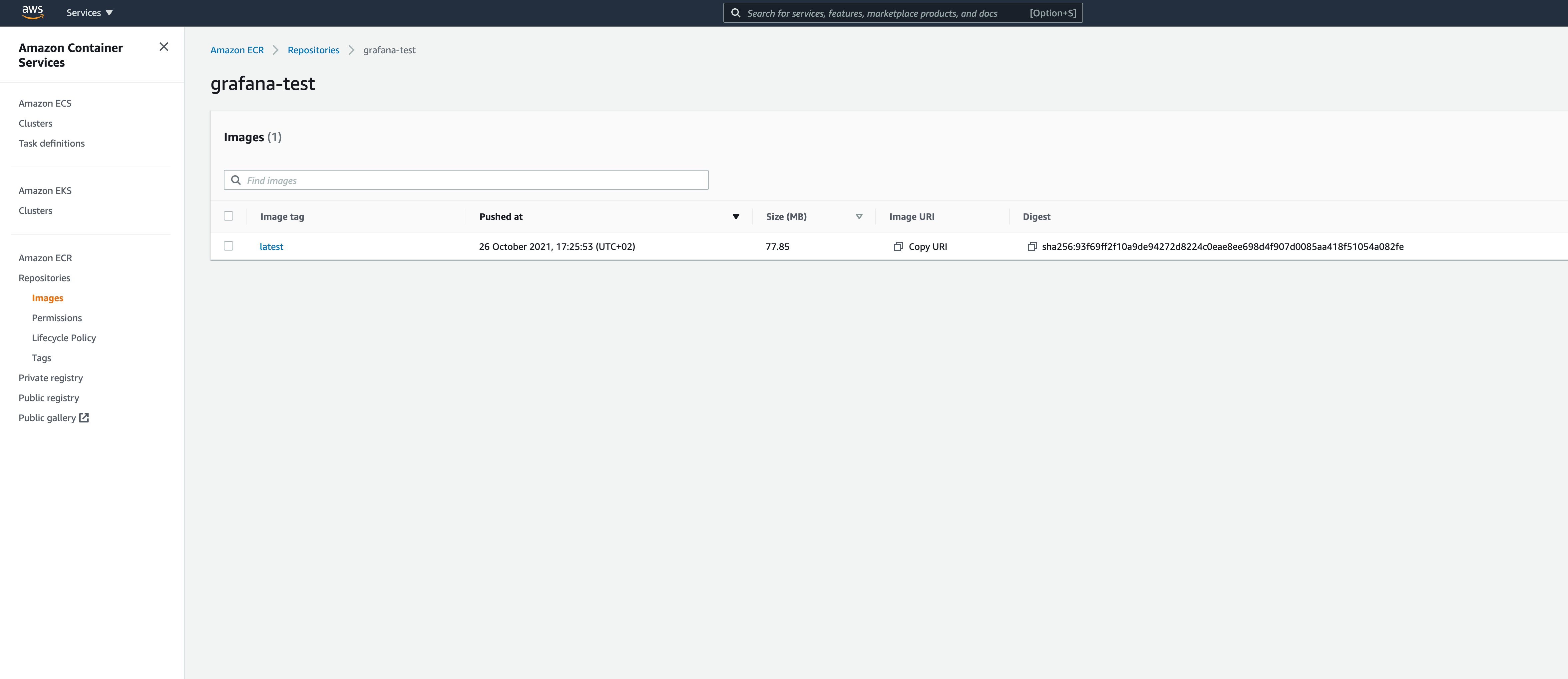Copy the image URI using the copy icon
Screen dimensions: 1568x679
tap(898, 247)
